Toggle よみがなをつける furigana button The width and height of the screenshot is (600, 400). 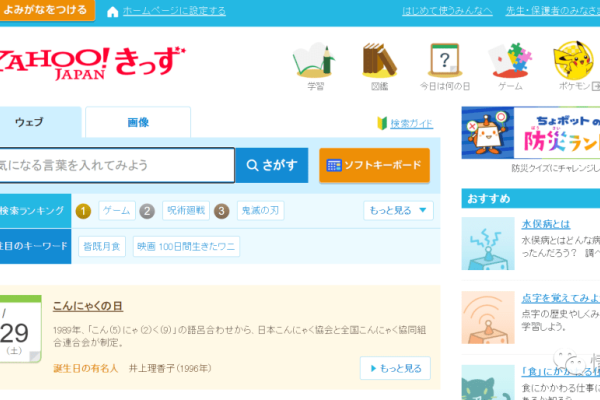[x=46, y=11]
